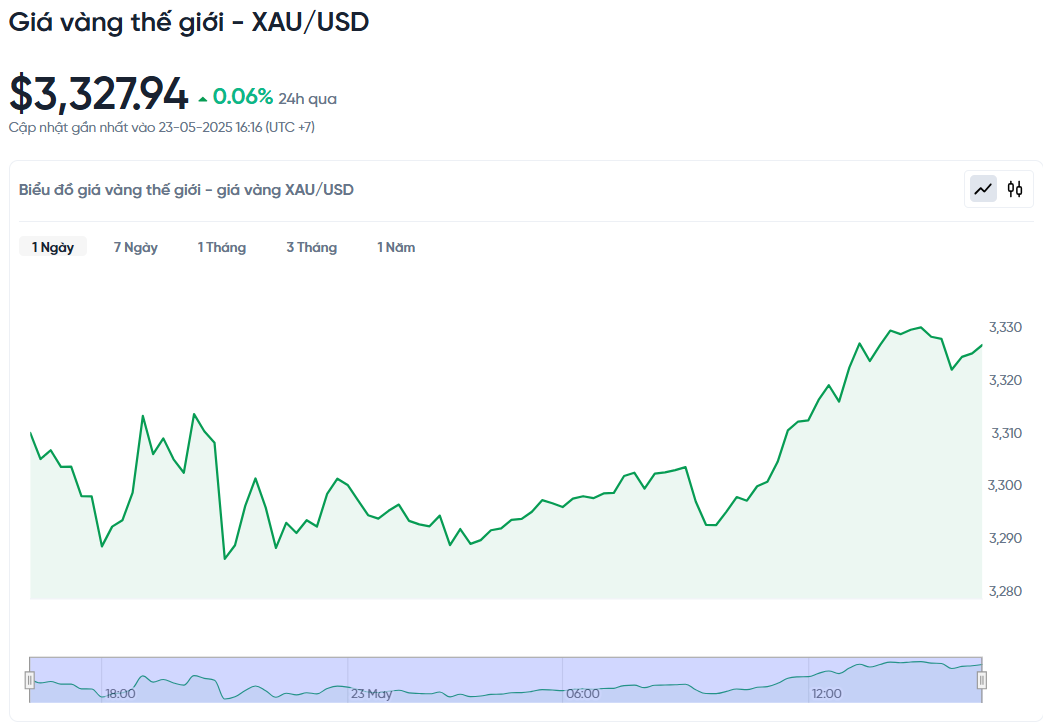Click the 3,330 price axis label
The height and width of the screenshot is (727, 1043).
point(1005,327)
